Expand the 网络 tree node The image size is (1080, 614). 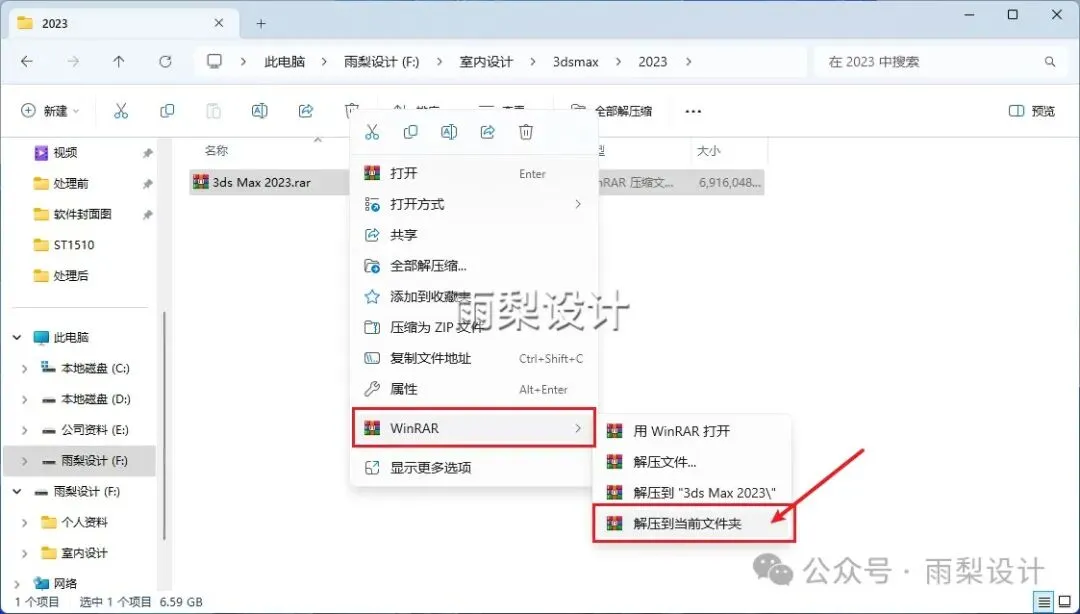point(17,584)
